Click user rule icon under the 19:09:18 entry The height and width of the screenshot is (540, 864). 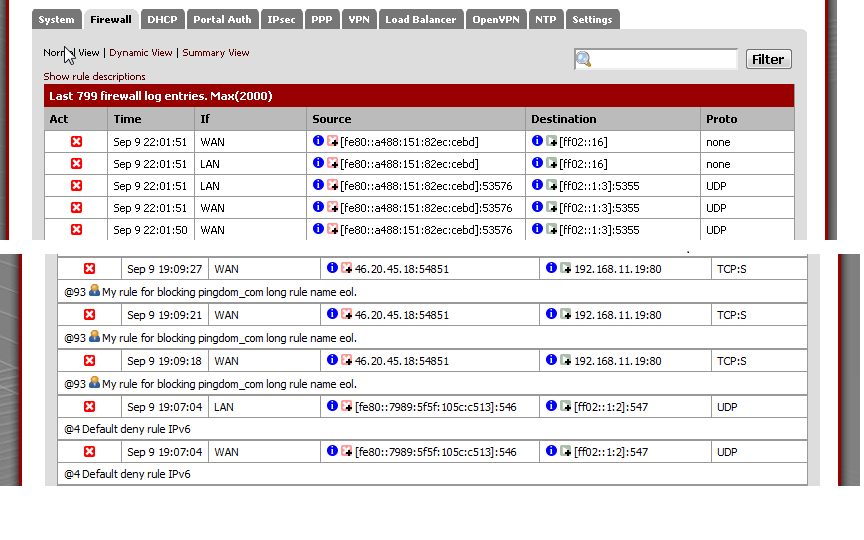pyautogui.click(x=94, y=382)
